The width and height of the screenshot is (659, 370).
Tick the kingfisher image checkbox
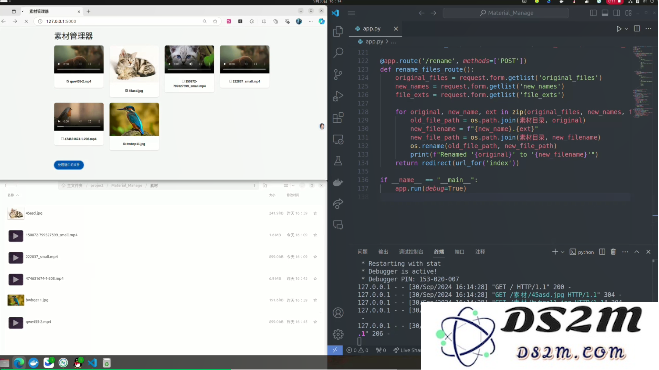coord(124,144)
